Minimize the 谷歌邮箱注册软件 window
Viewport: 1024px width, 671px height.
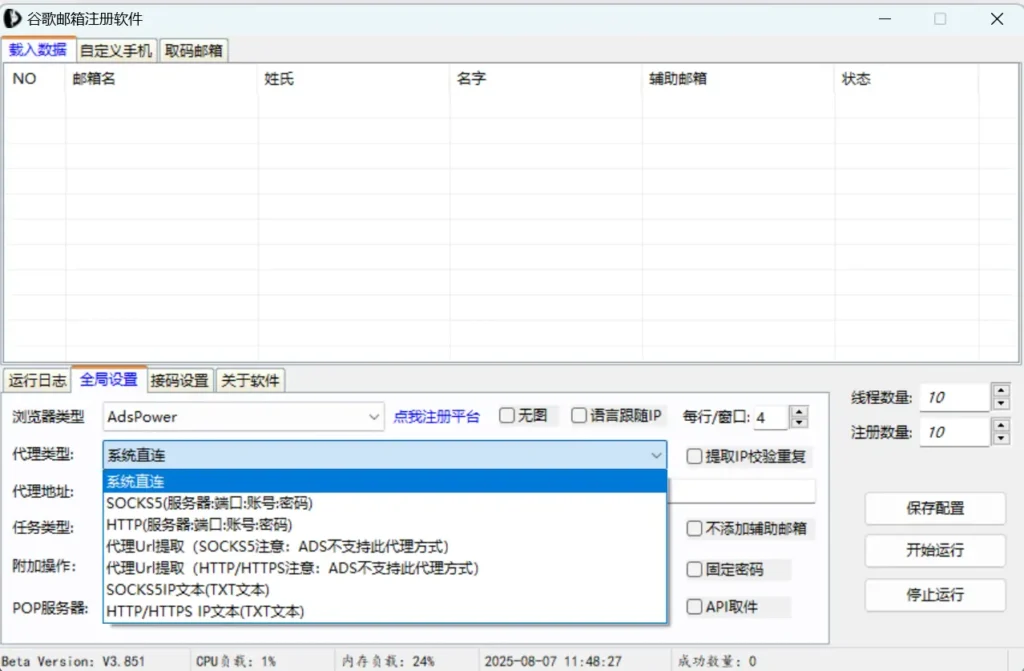click(885, 19)
